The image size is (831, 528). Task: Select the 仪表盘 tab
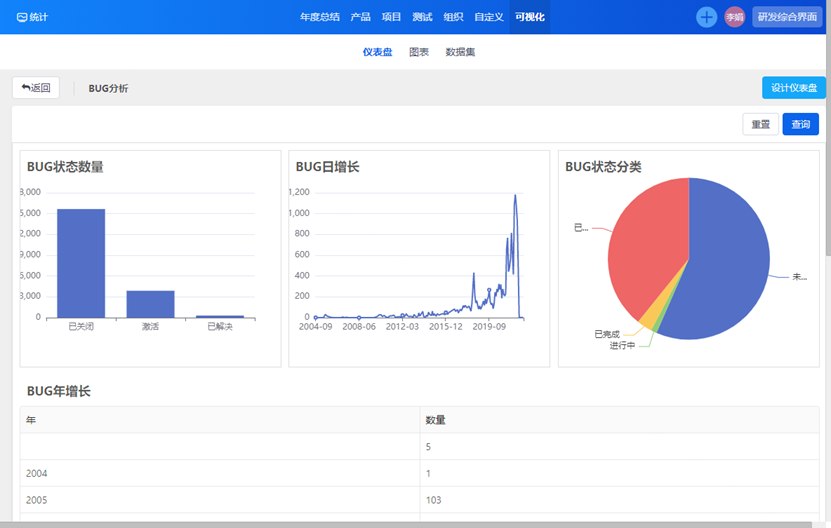pyautogui.click(x=377, y=52)
